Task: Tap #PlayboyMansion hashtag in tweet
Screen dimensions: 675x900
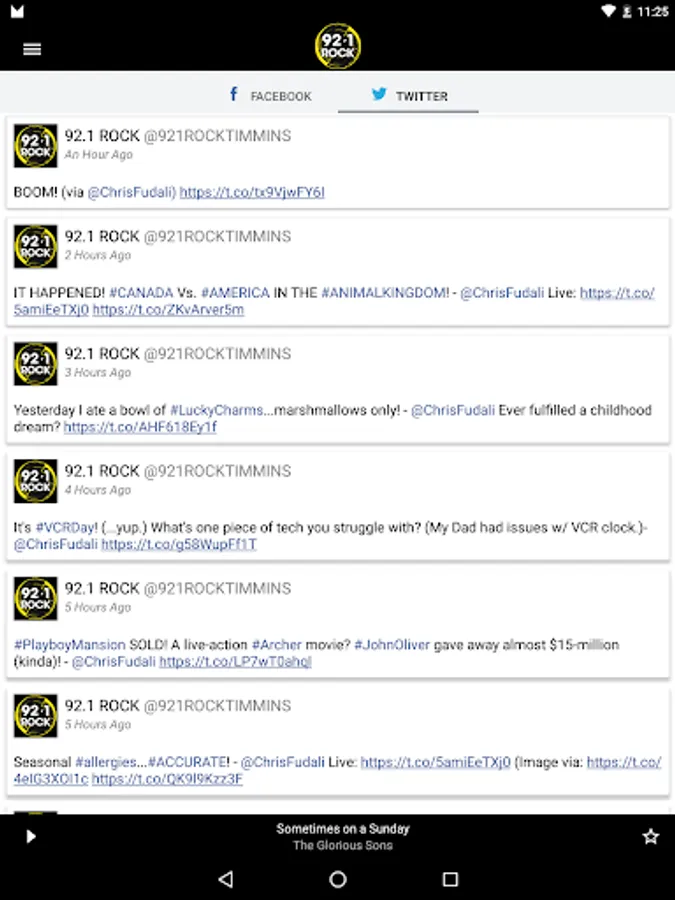Action: [x=69, y=645]
